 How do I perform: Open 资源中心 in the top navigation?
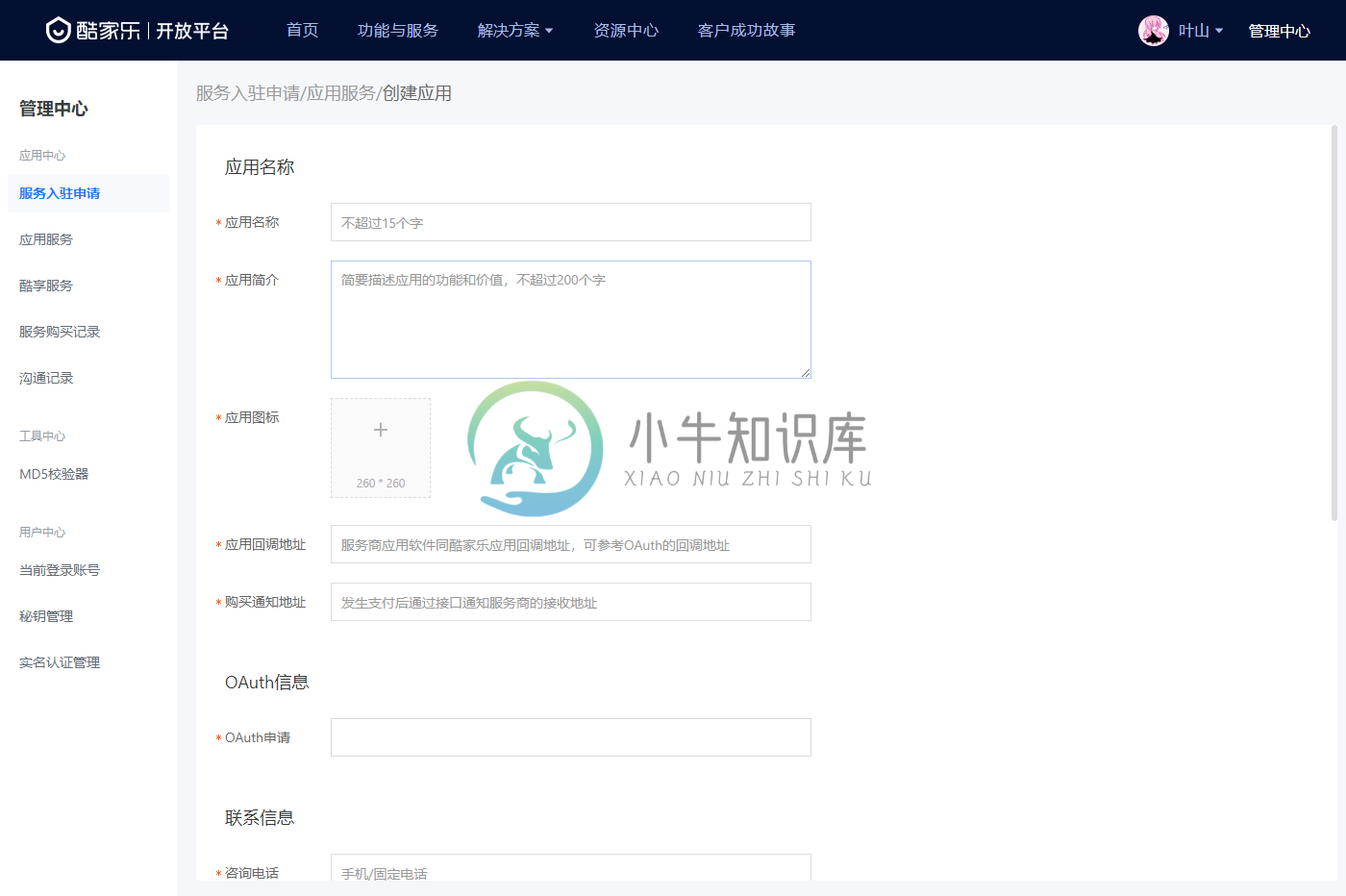(x=626, y=31)
